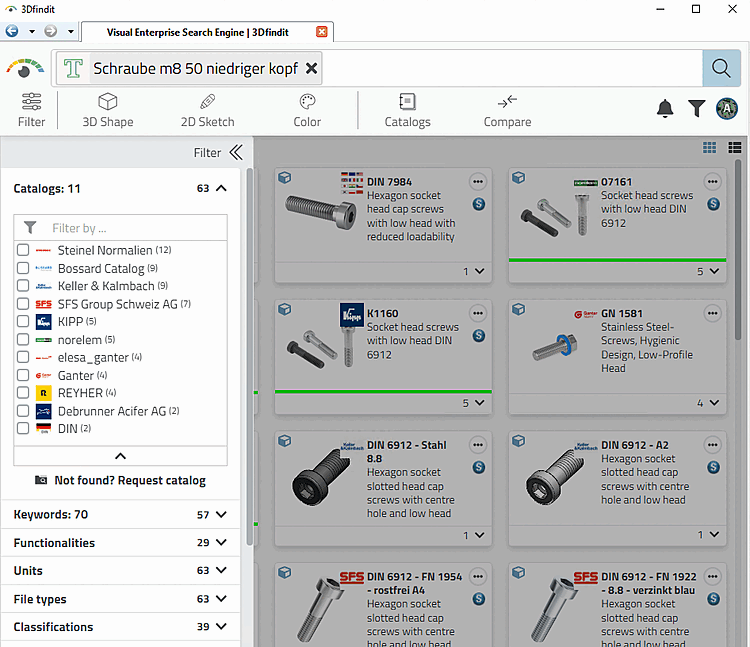The image size is (750, 647).
Task: Check the Debrunner Acifer AG checkbox
Action: click(23, 411)
